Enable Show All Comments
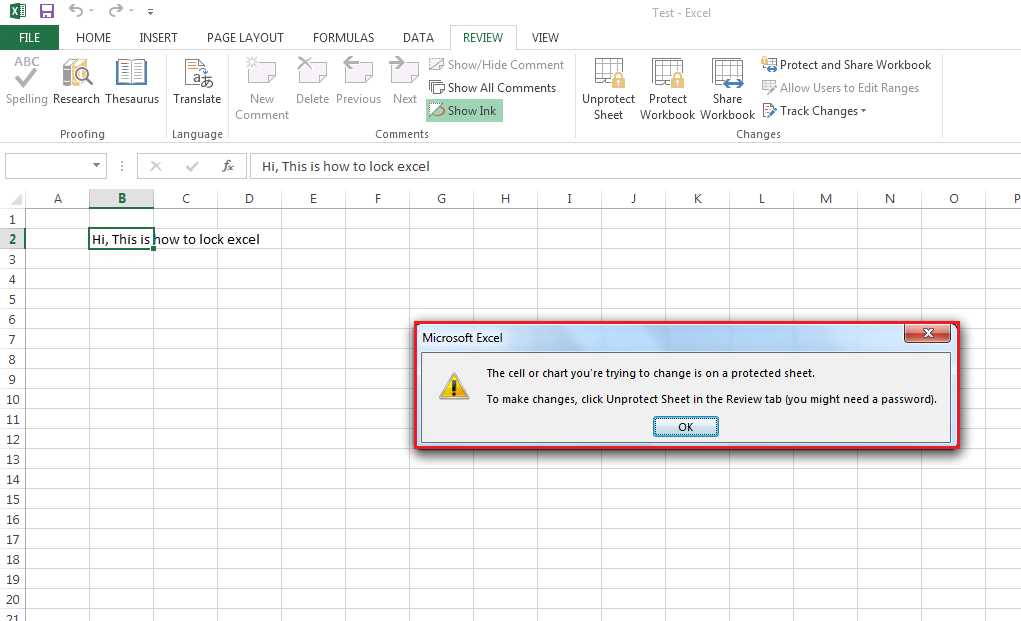 tap(495, 87)
